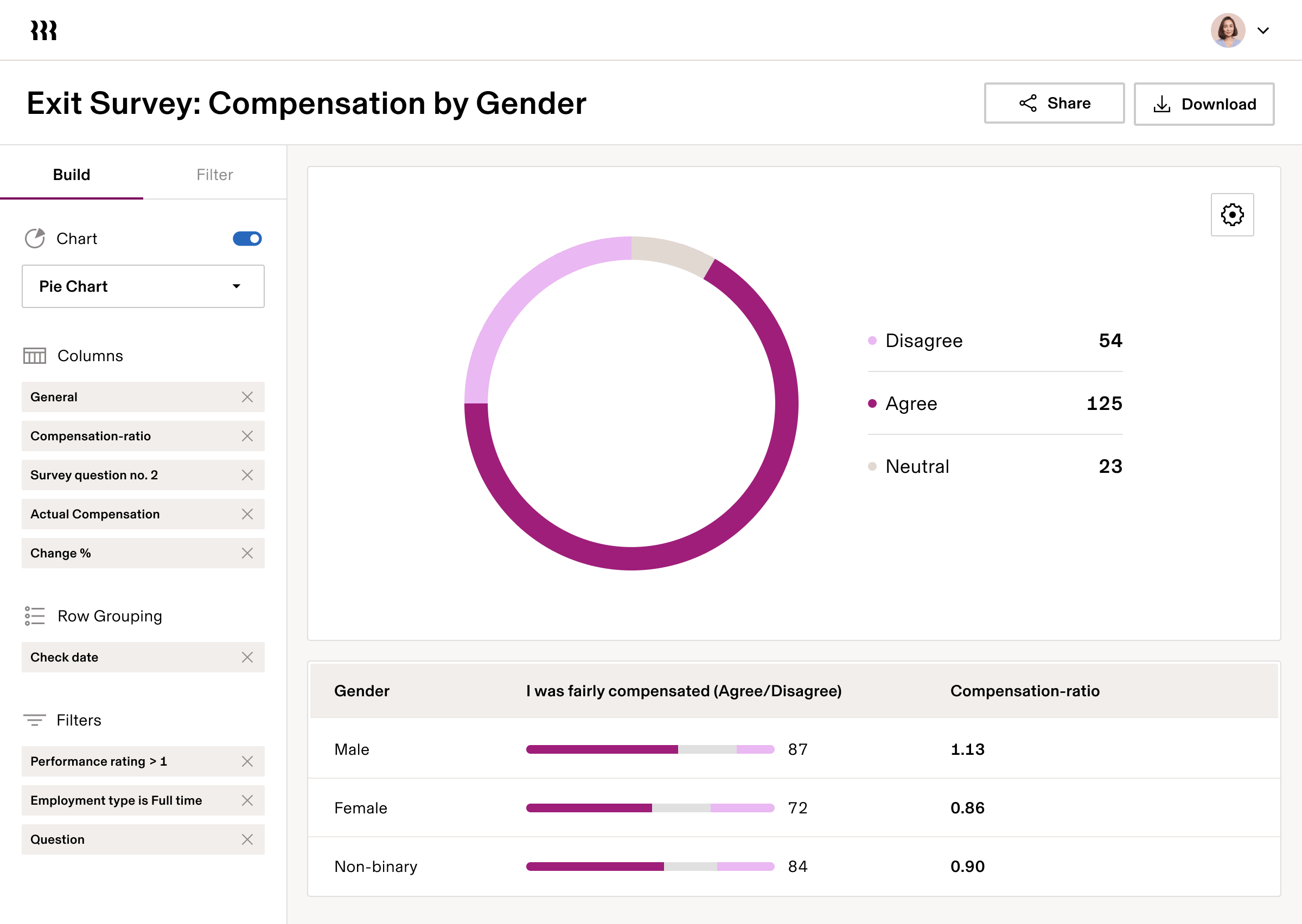Image resolution: width=1302 pixels, height=924 pixels.
Task: Remove Check date from Row Grouping
Action: pos(247,657)
